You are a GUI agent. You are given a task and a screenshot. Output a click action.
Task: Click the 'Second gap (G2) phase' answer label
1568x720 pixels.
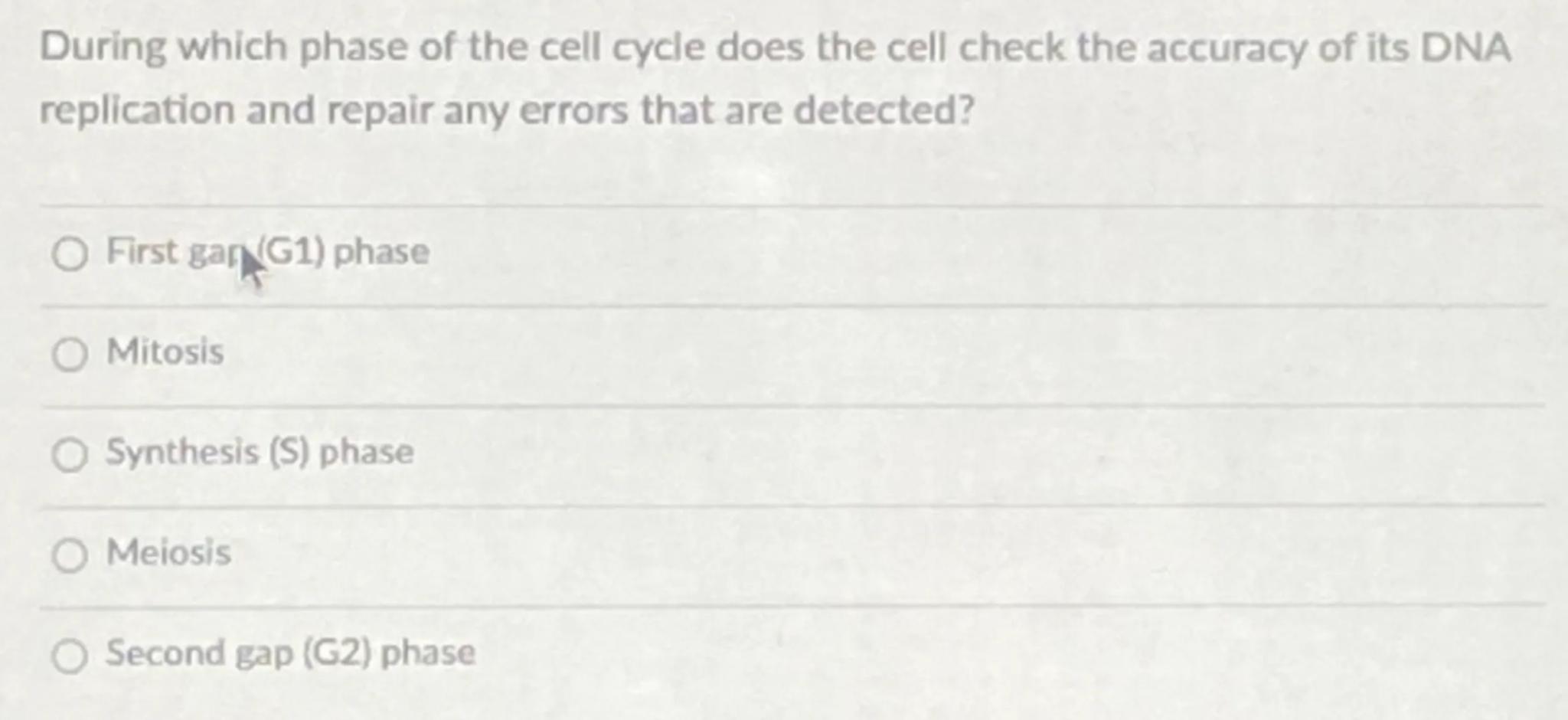coord(291,653)
